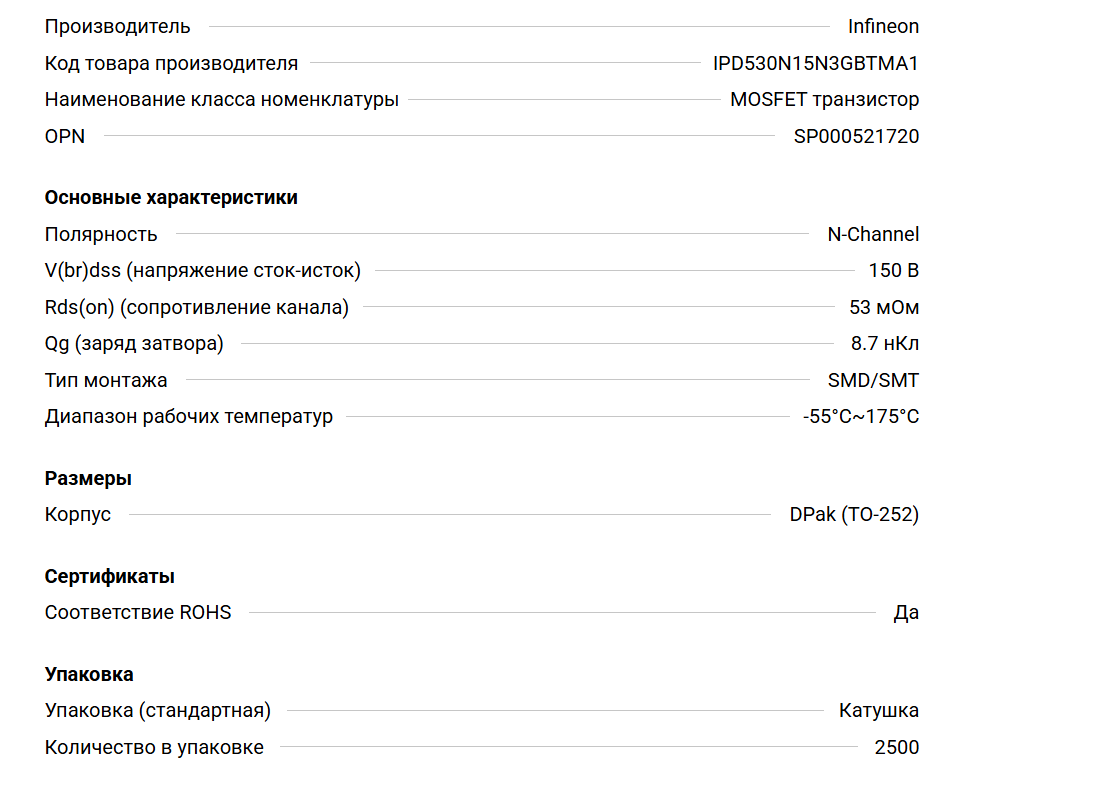Click the Основные характеристики section heading
1106x795 pixels.
coord(171,198)
